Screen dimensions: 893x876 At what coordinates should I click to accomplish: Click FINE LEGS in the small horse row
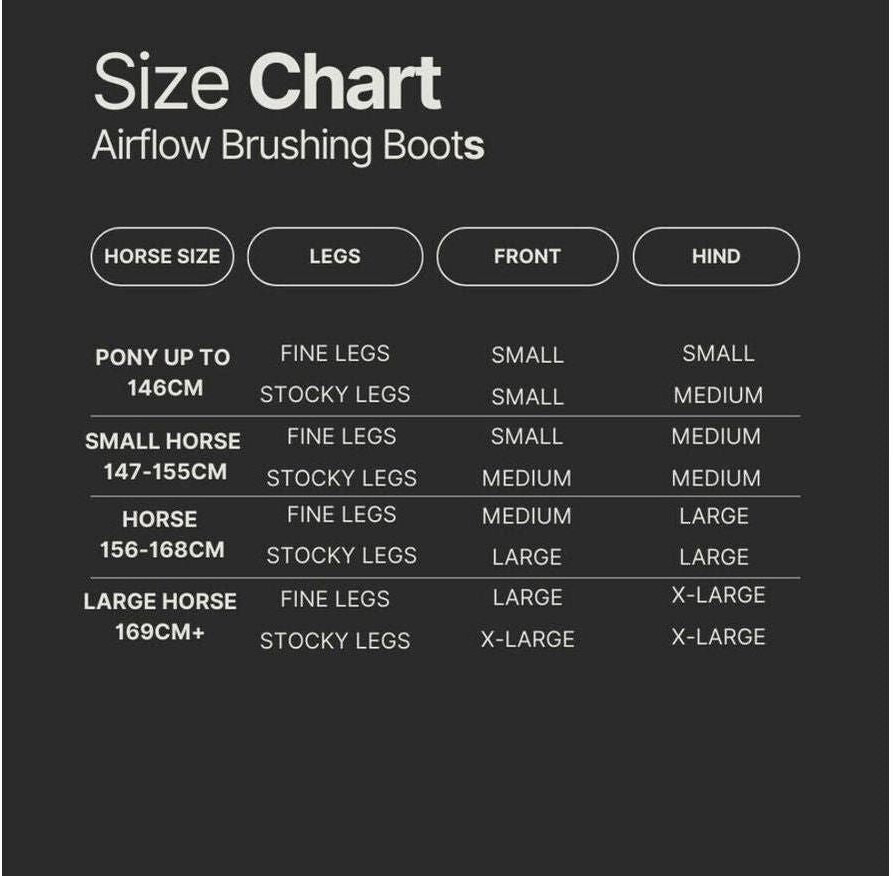[341, 437]
